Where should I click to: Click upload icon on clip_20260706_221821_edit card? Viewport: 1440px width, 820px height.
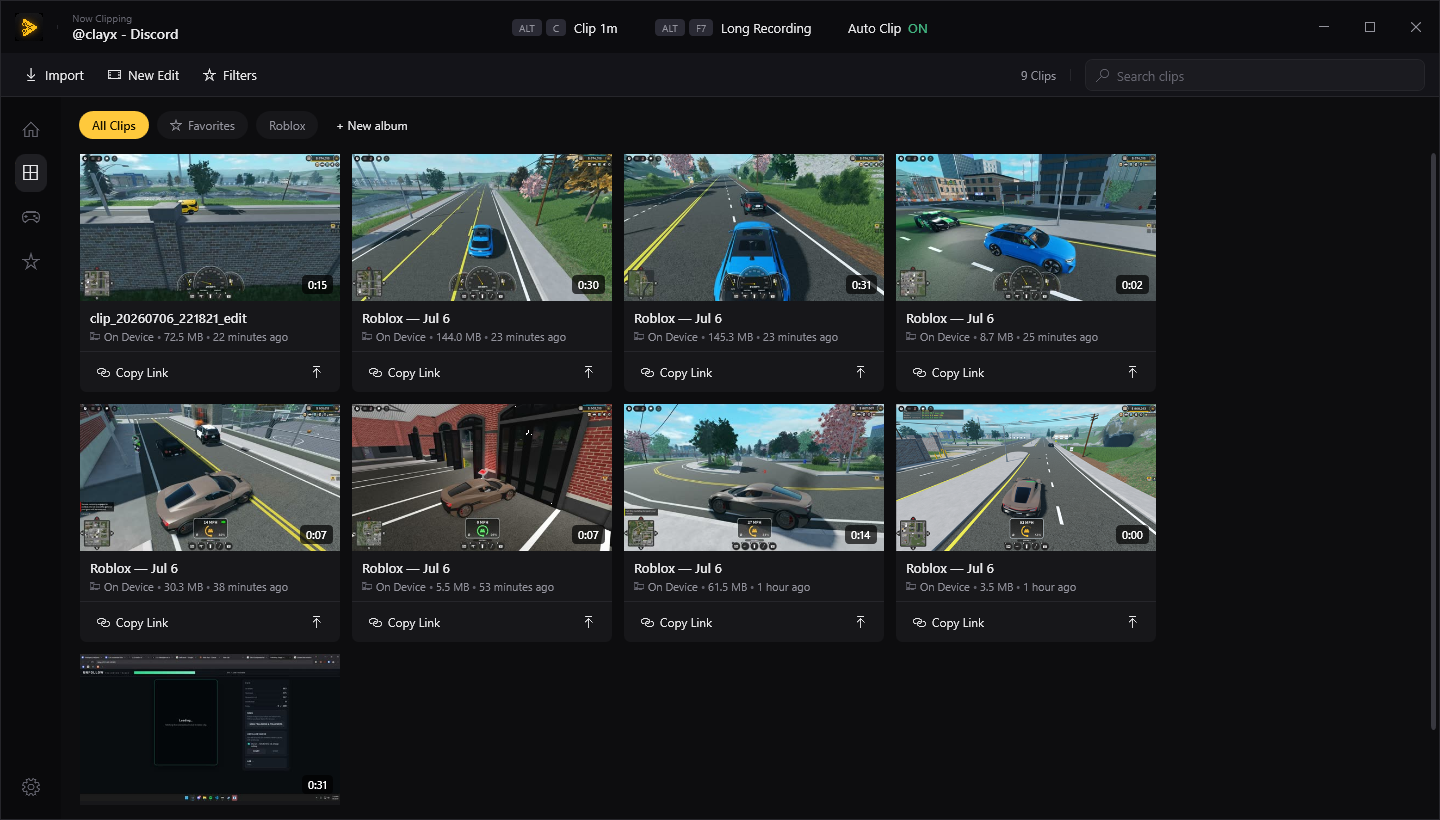point(316,372)
